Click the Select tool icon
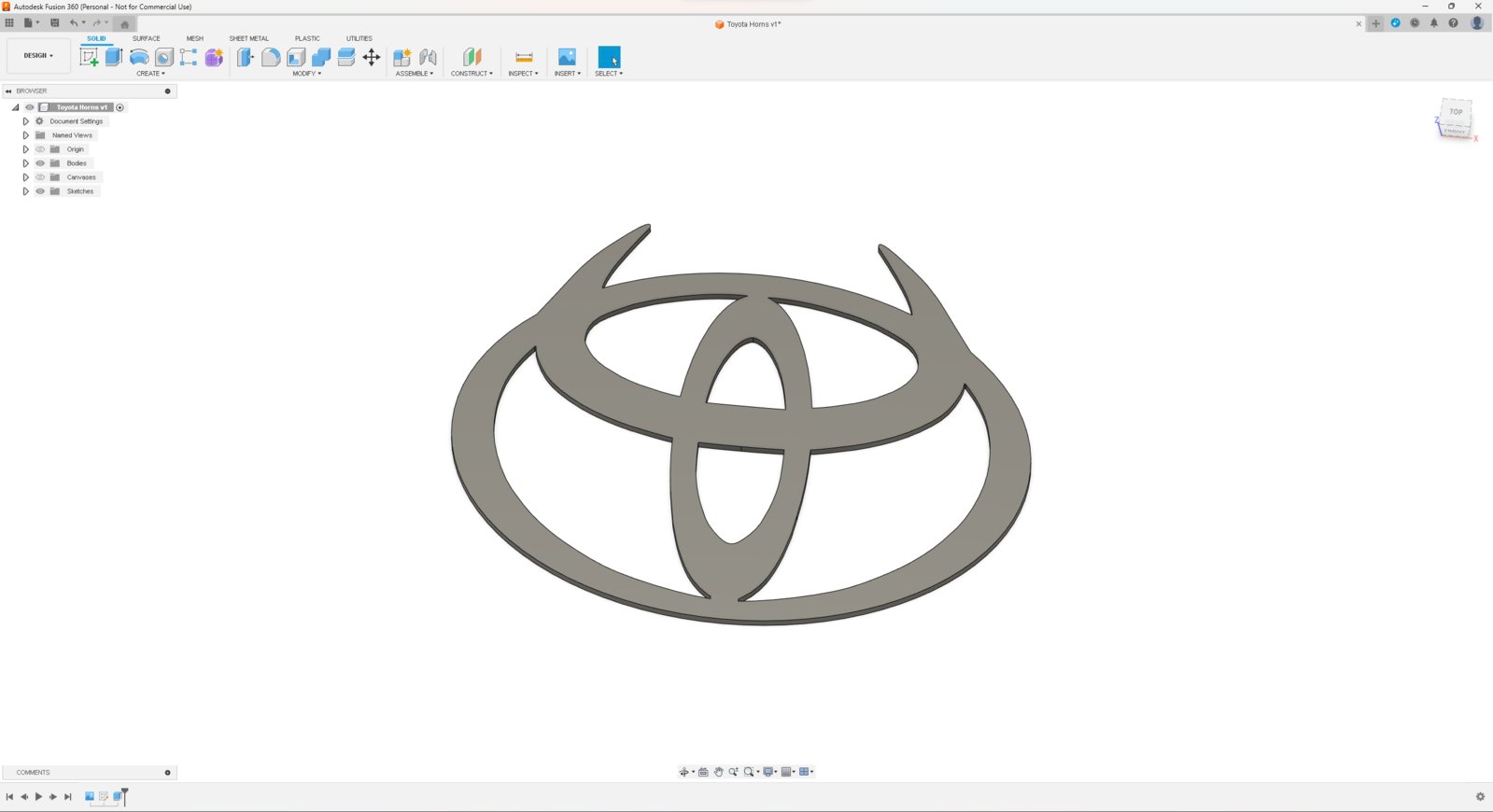1493x812 pixels. click(609, 57)
